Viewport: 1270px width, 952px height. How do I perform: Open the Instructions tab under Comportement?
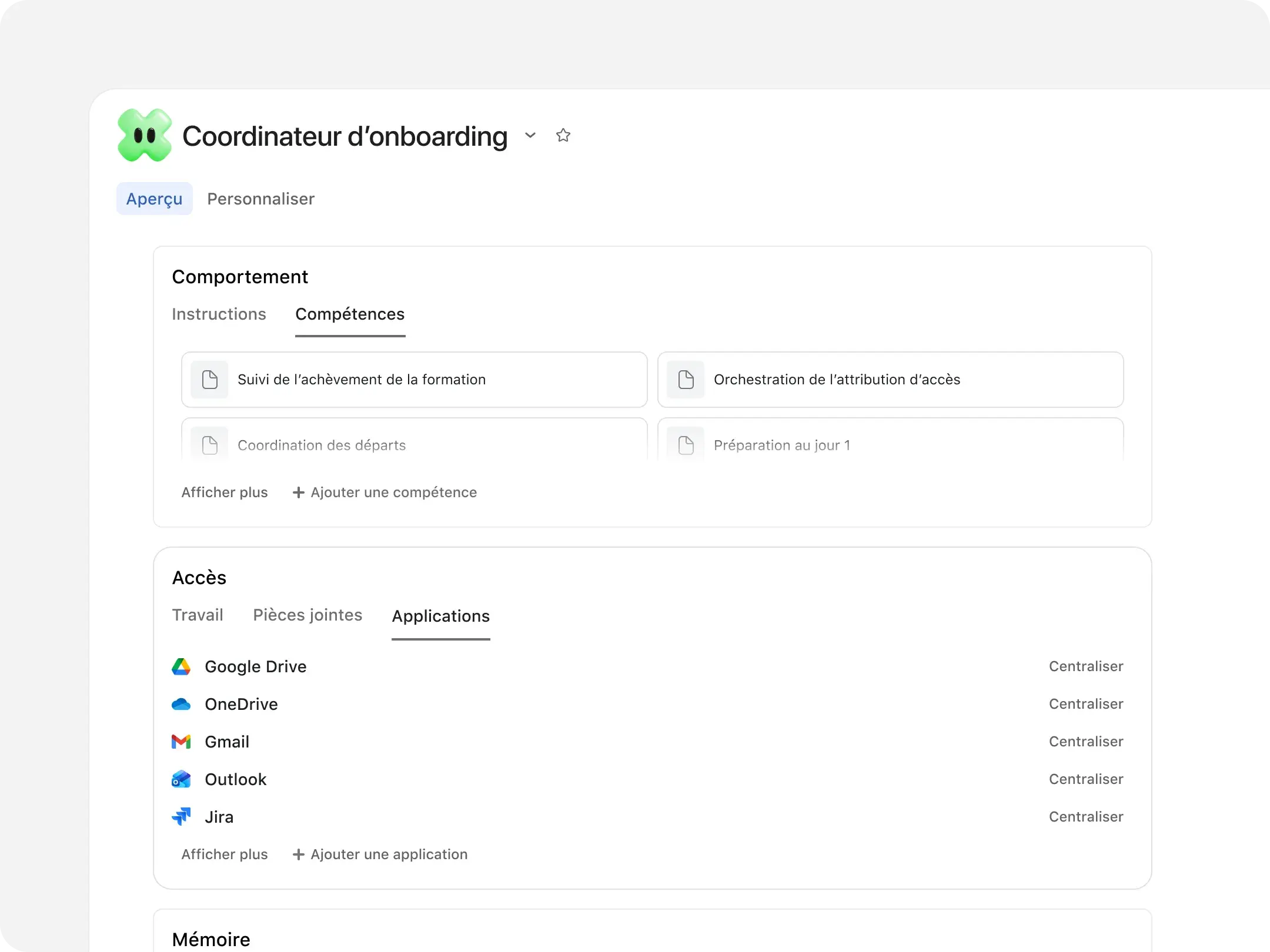click(219, 314)
